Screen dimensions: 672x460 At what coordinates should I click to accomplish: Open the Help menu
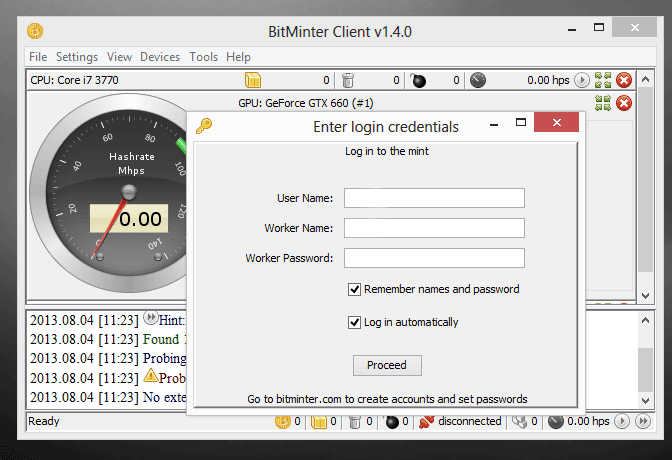point(238,57)
